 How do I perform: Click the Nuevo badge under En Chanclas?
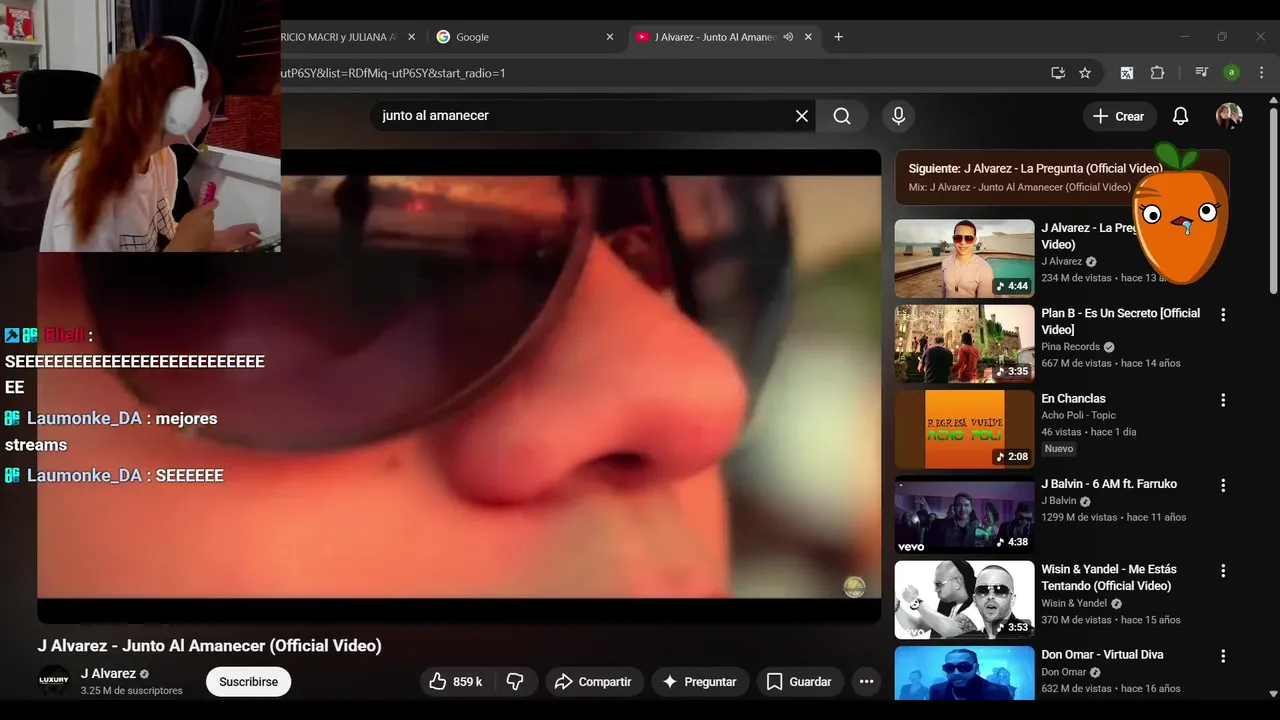click(x=1059, y=449)
